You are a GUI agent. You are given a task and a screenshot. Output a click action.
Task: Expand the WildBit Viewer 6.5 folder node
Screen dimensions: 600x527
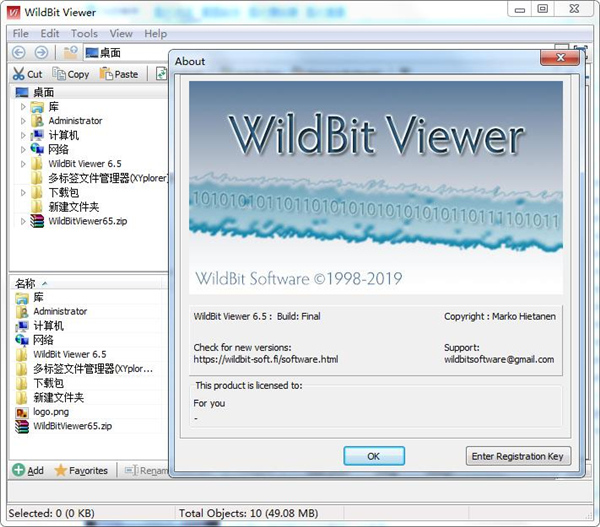tap(23, 163)
